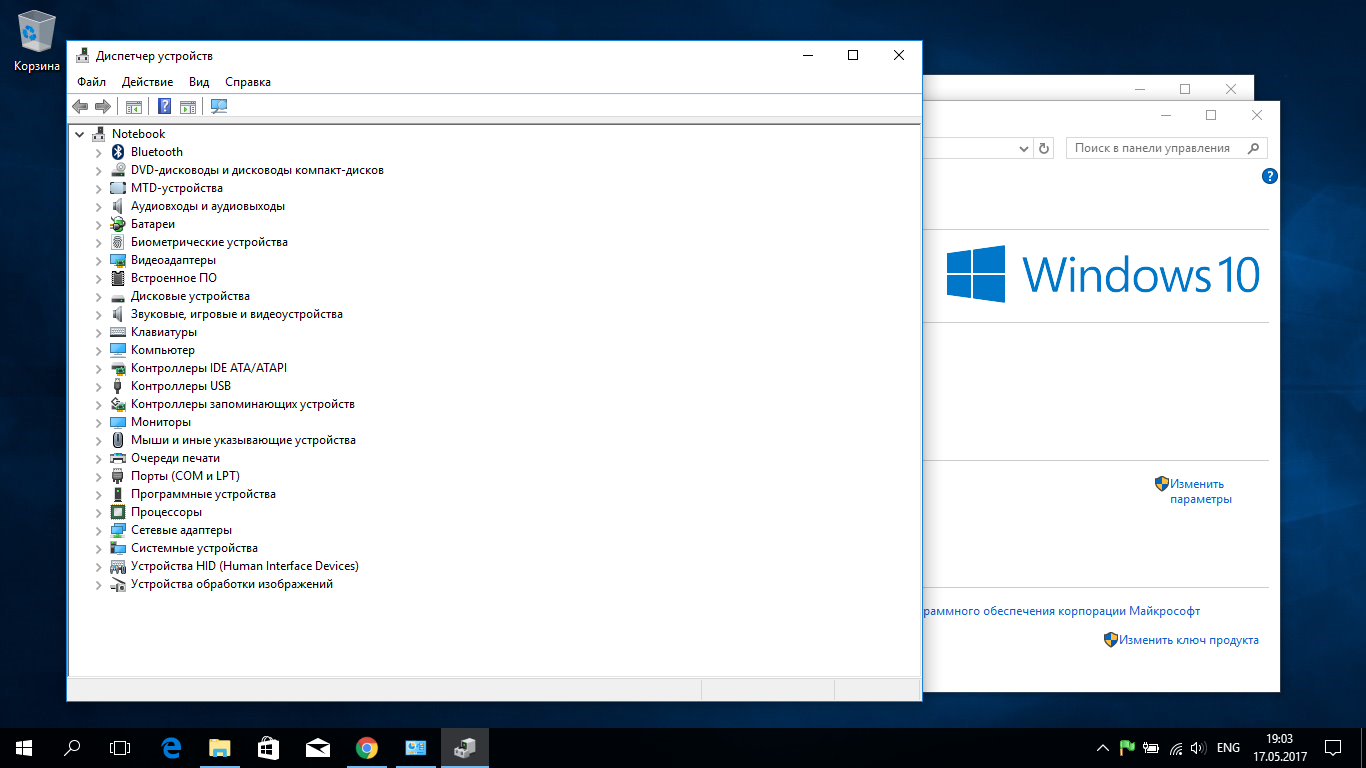
Task: Expand the Контроллеры USB node
Action: (x=98, y=386)
